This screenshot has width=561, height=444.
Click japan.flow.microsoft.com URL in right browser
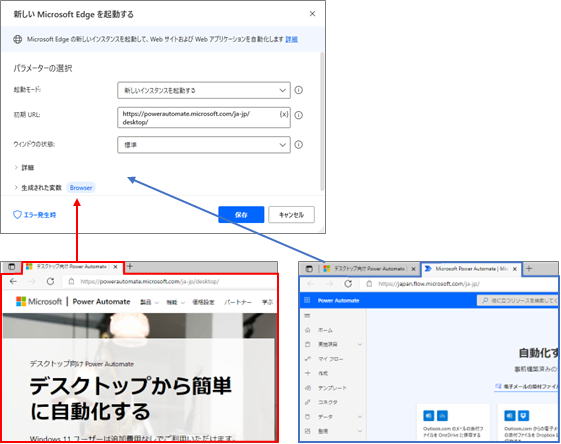pos(429,284)
